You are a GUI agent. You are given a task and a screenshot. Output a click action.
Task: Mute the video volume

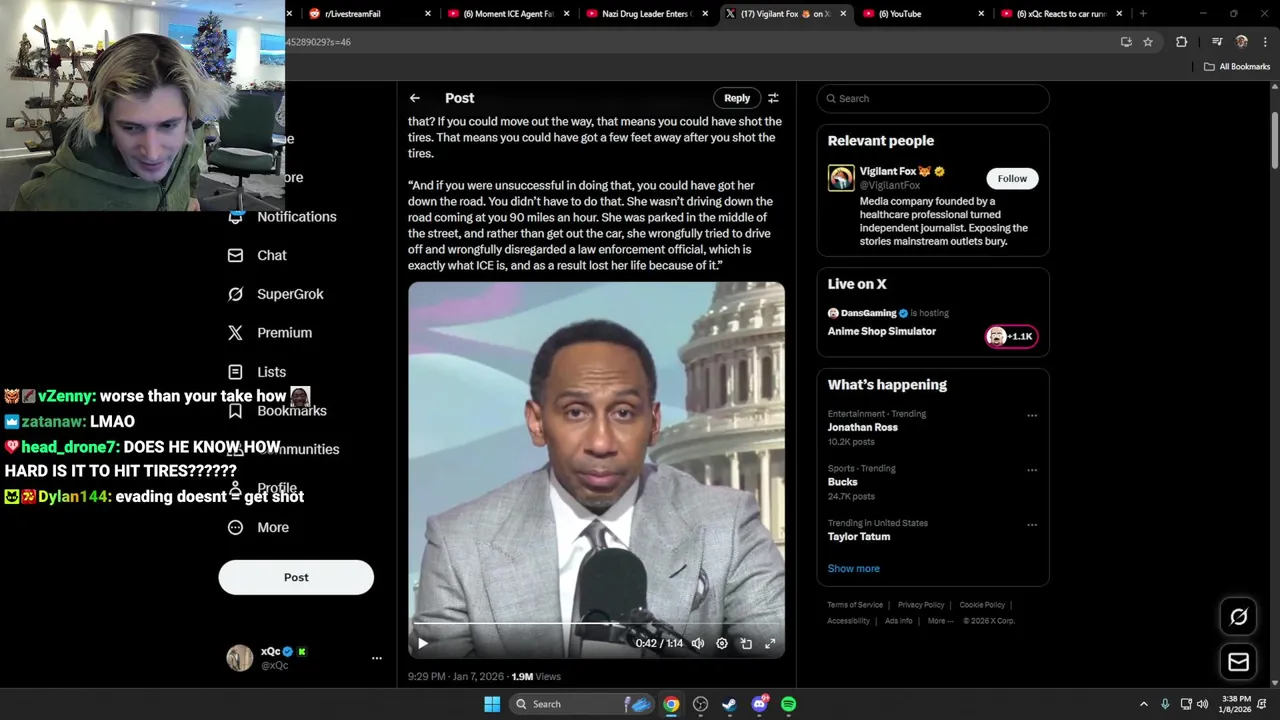point(698,644)
